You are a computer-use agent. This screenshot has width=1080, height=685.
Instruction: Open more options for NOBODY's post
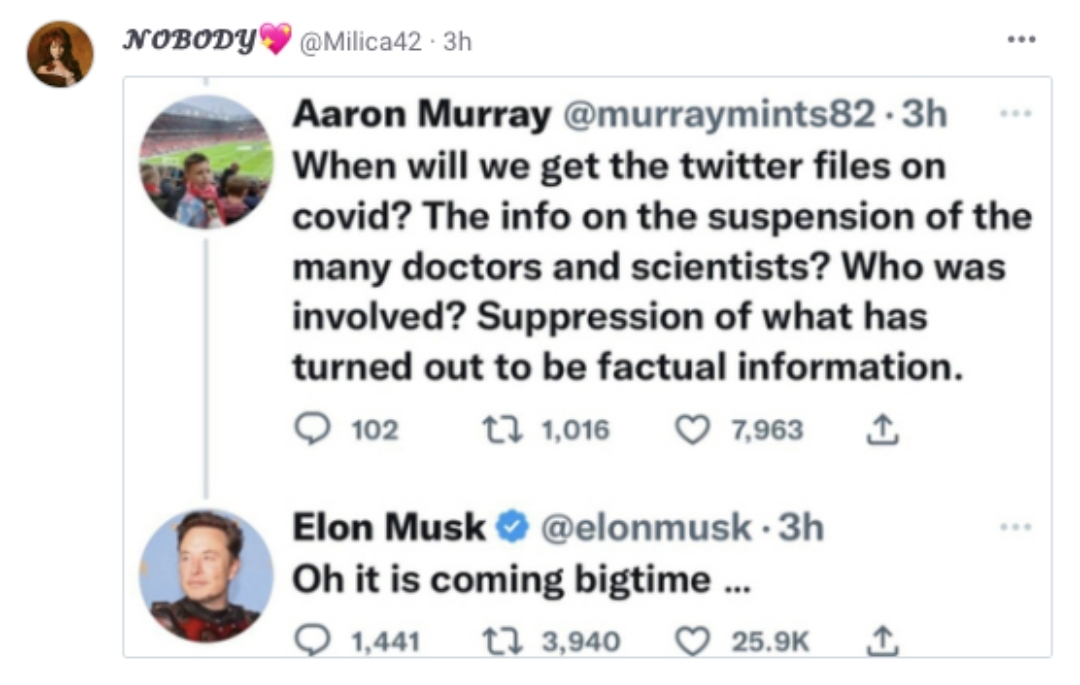tap(1022, 40)
